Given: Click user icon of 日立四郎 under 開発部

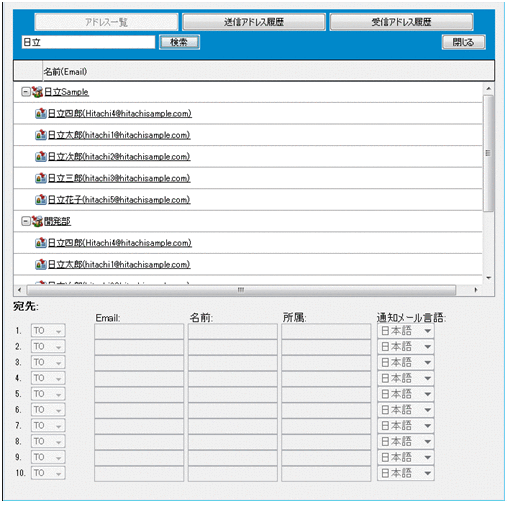Looking at the screenshot, I should pyautogui.click(x=41, y=243).
